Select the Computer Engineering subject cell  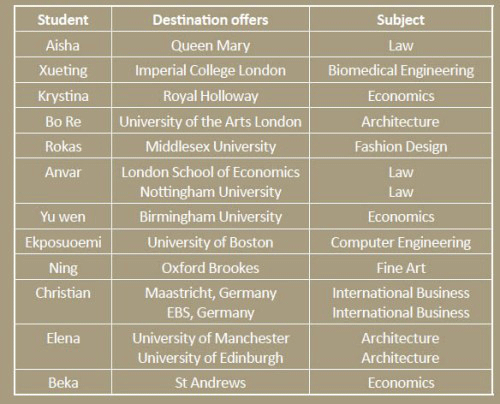tap(401, 242)
